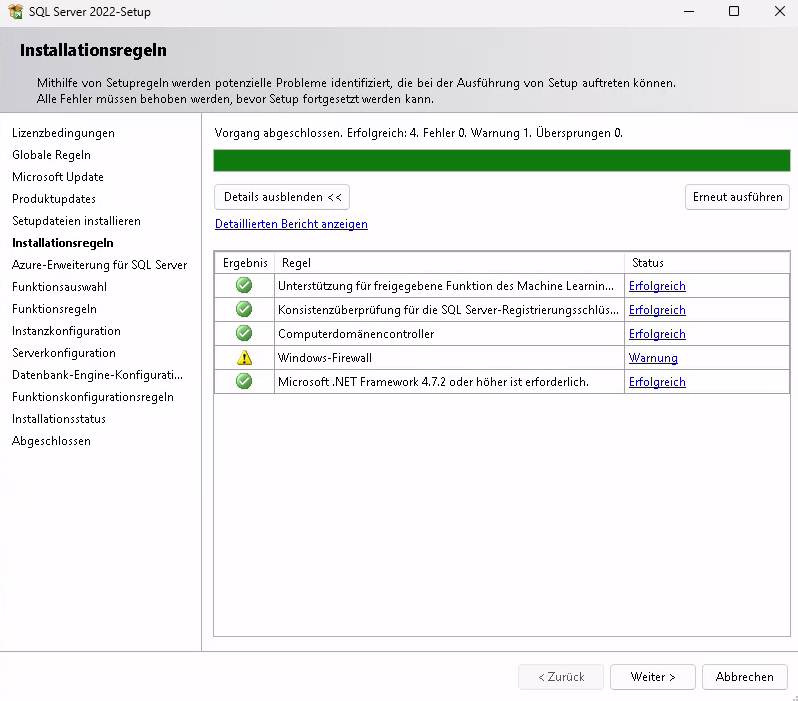This screenshot has height=701, width=798.
Task: Open Erfolgreich link for Computerdomänencontroller
Action: click(x=657, y=334)
